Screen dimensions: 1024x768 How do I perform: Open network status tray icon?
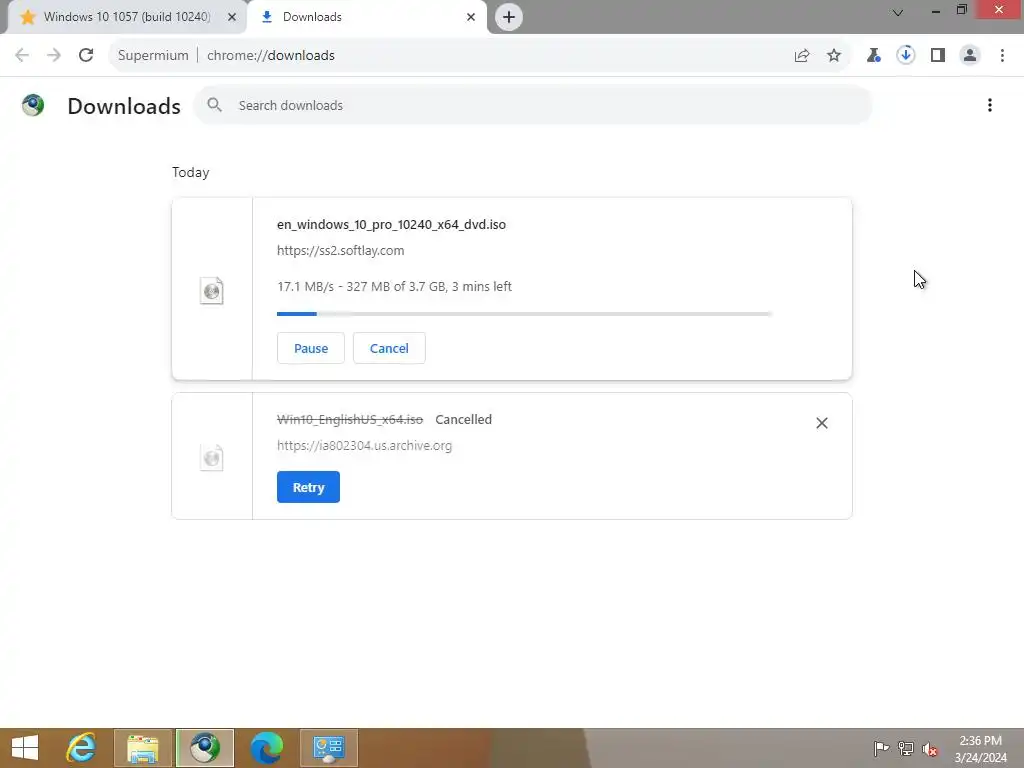click(906, 748)
